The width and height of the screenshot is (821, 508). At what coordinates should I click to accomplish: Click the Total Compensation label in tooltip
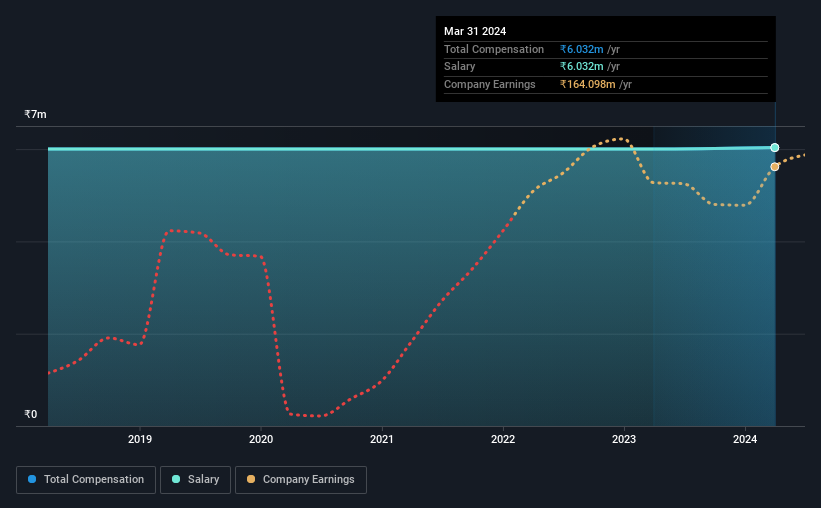pos(494,49)
